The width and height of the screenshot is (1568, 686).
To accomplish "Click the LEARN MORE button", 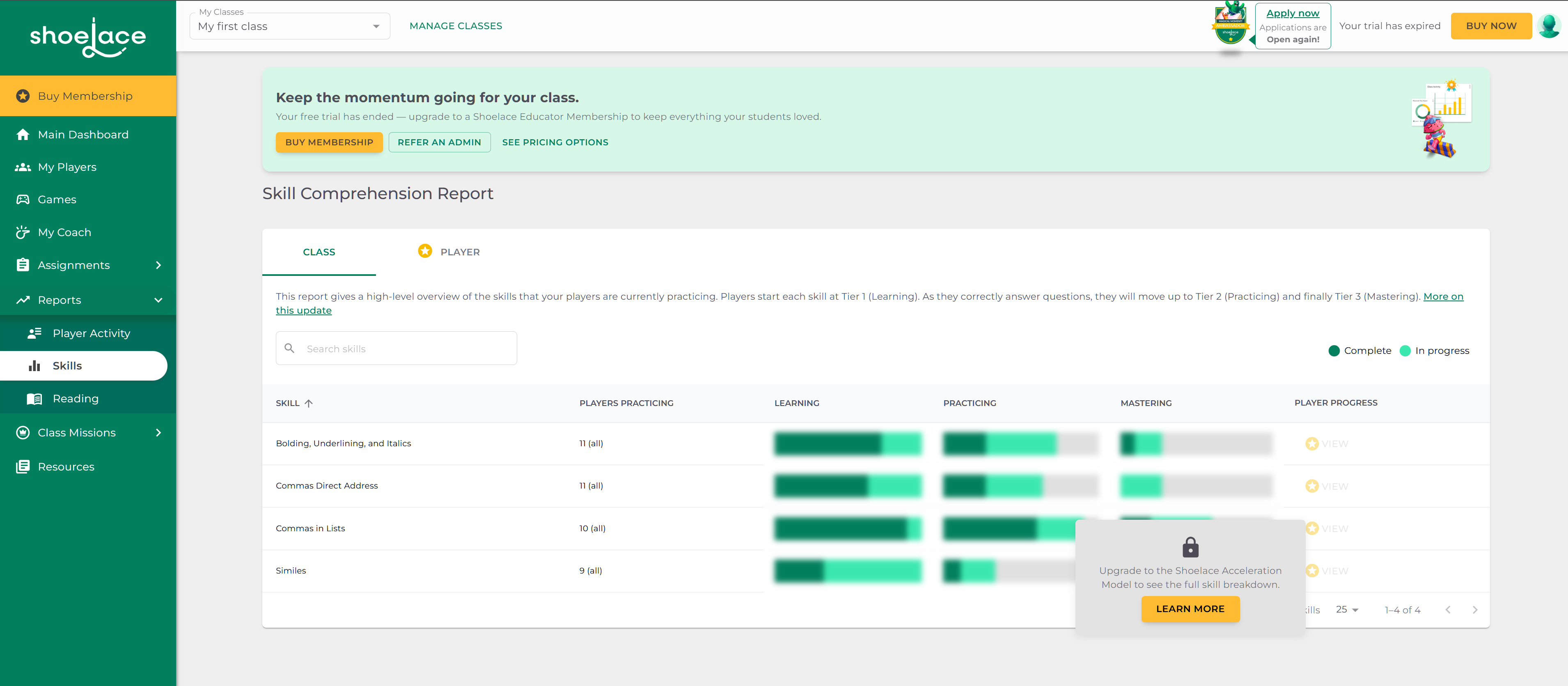I will (1190, 609).
